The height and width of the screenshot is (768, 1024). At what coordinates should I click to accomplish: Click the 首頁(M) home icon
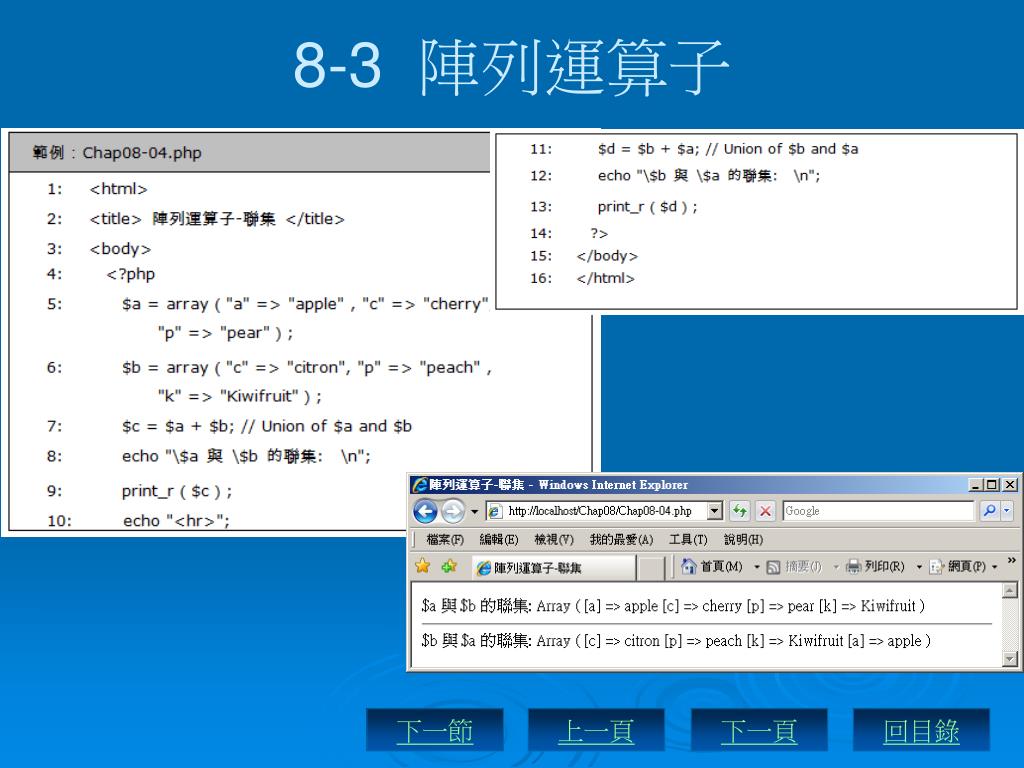tap(688, 566)
